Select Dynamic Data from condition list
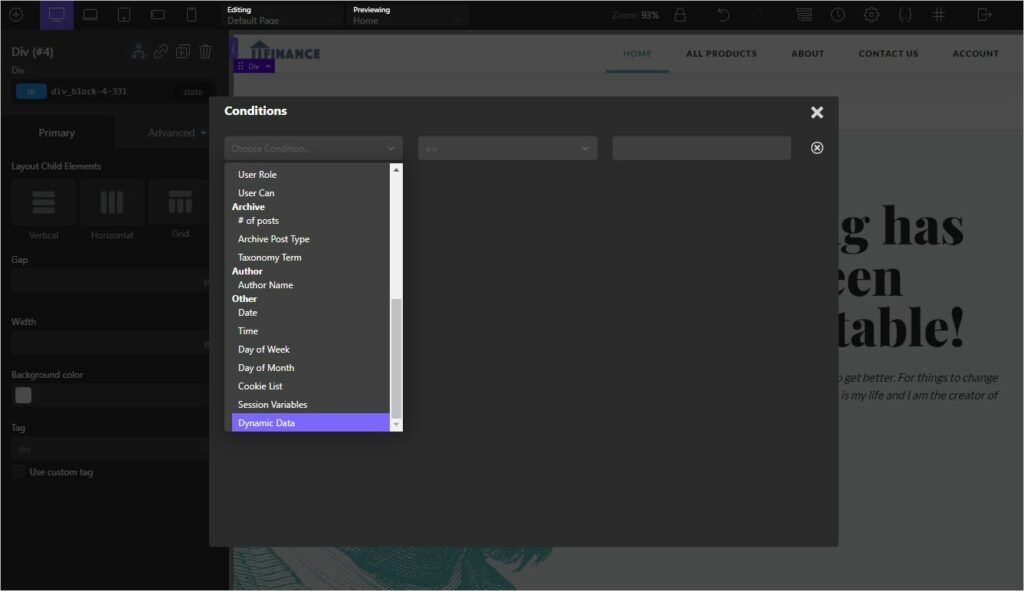1024x591 pixels. coord(310,423)
